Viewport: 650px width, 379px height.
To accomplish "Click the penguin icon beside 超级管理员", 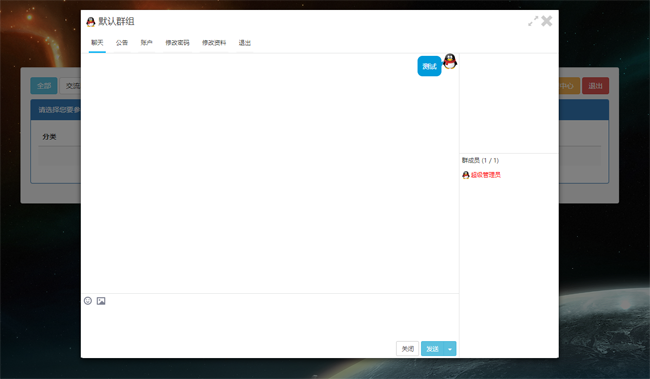I will point(466,175).
